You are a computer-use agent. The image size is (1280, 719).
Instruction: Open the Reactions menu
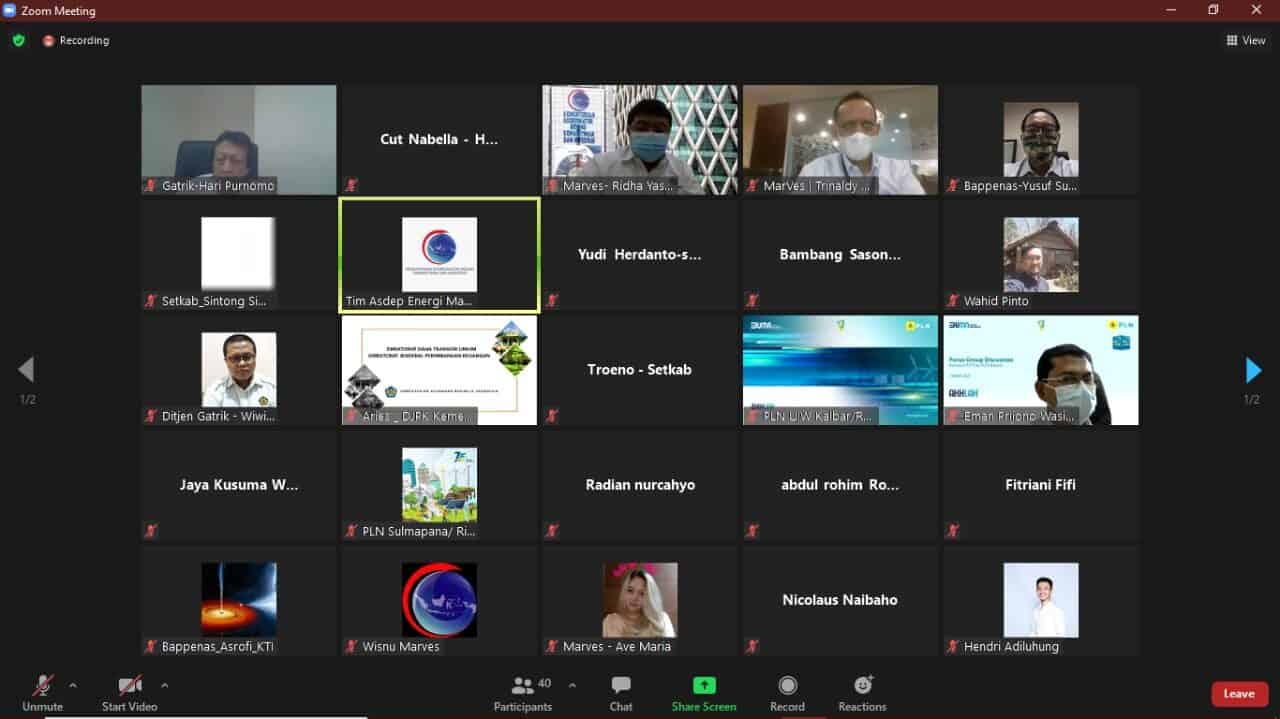click(862, 693)
